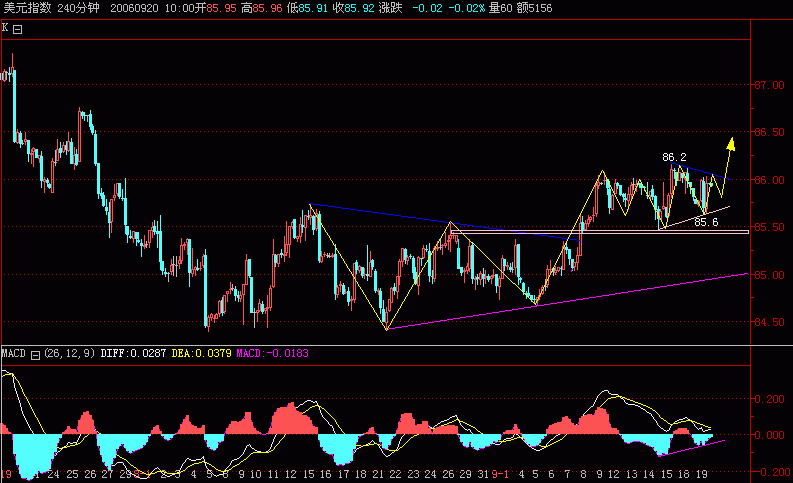Open the MACD parameters (26,12,9)
The image size is (793, 483).
pyautogui.click(x=69, y=353)
